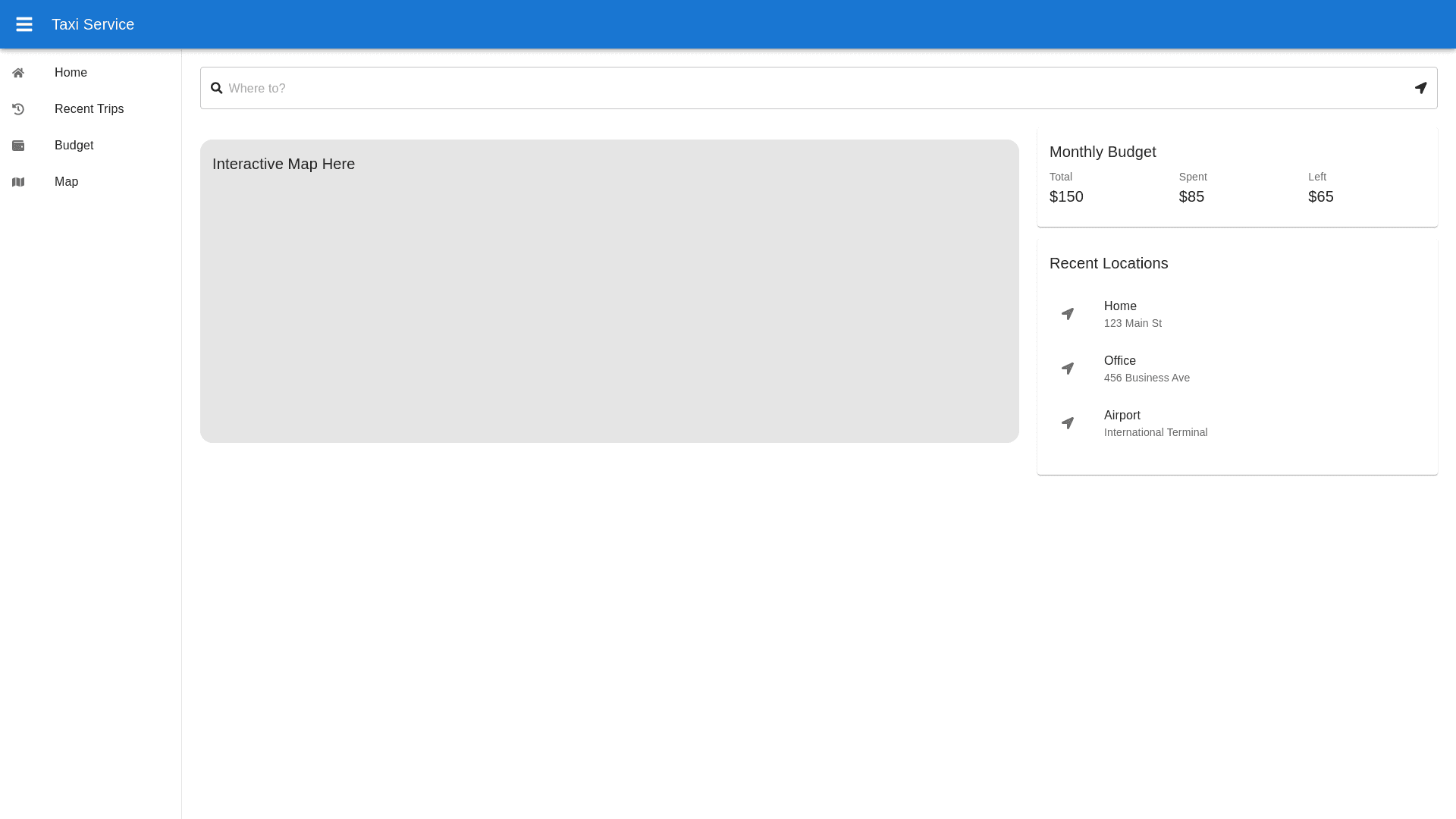Pick Airport International Terminal location

pos(1155,423)
